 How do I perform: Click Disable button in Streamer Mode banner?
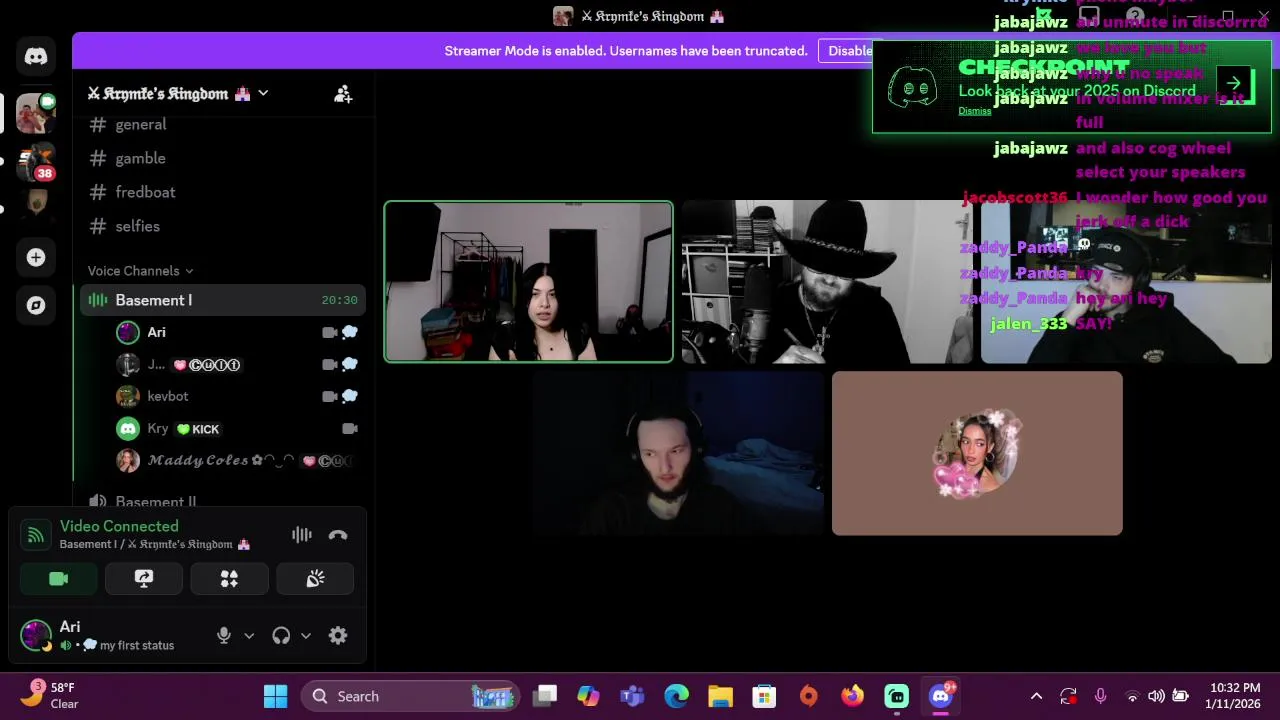tap(850, 51)
